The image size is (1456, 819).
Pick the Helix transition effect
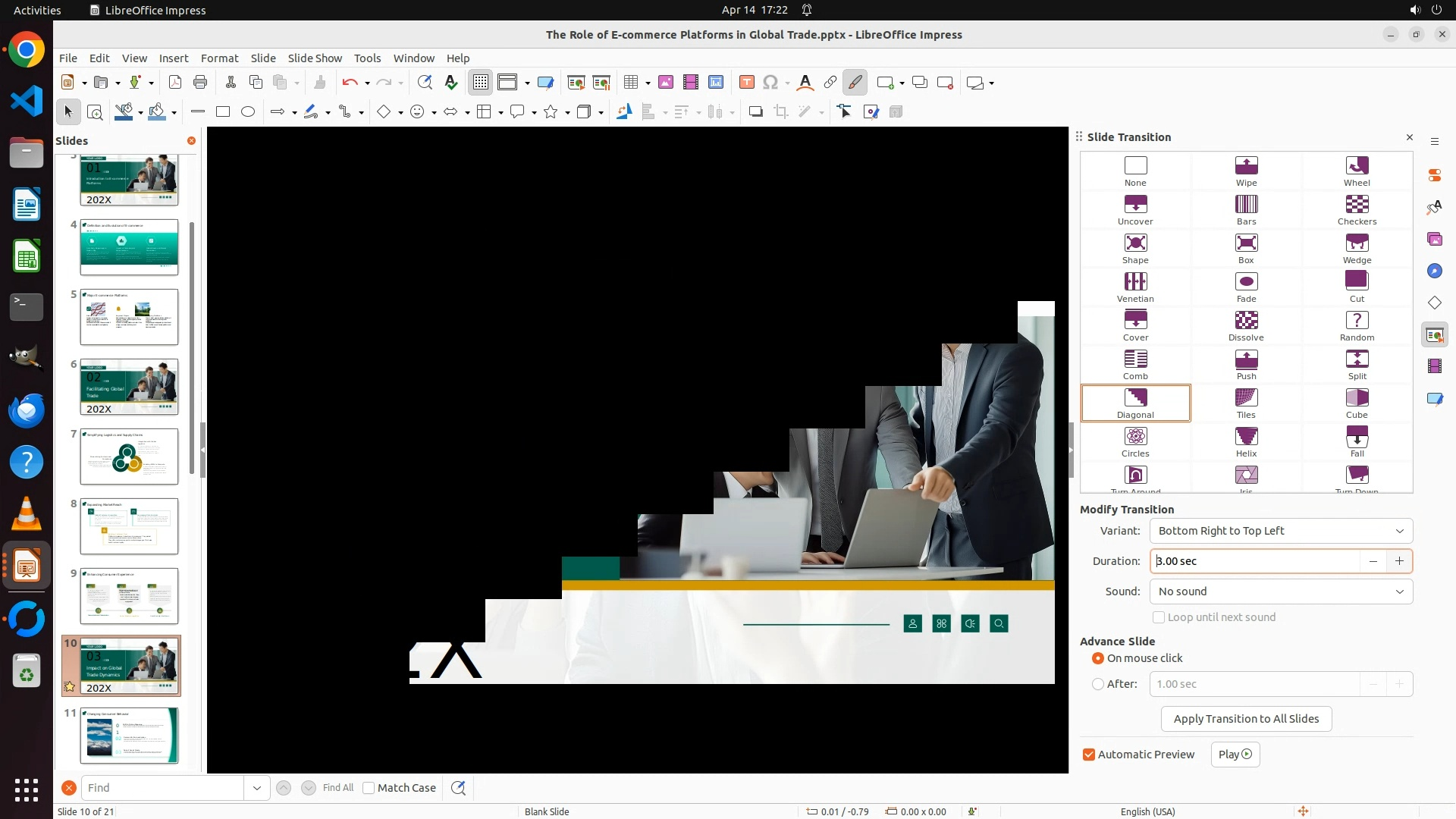(x=1246, y=441)
